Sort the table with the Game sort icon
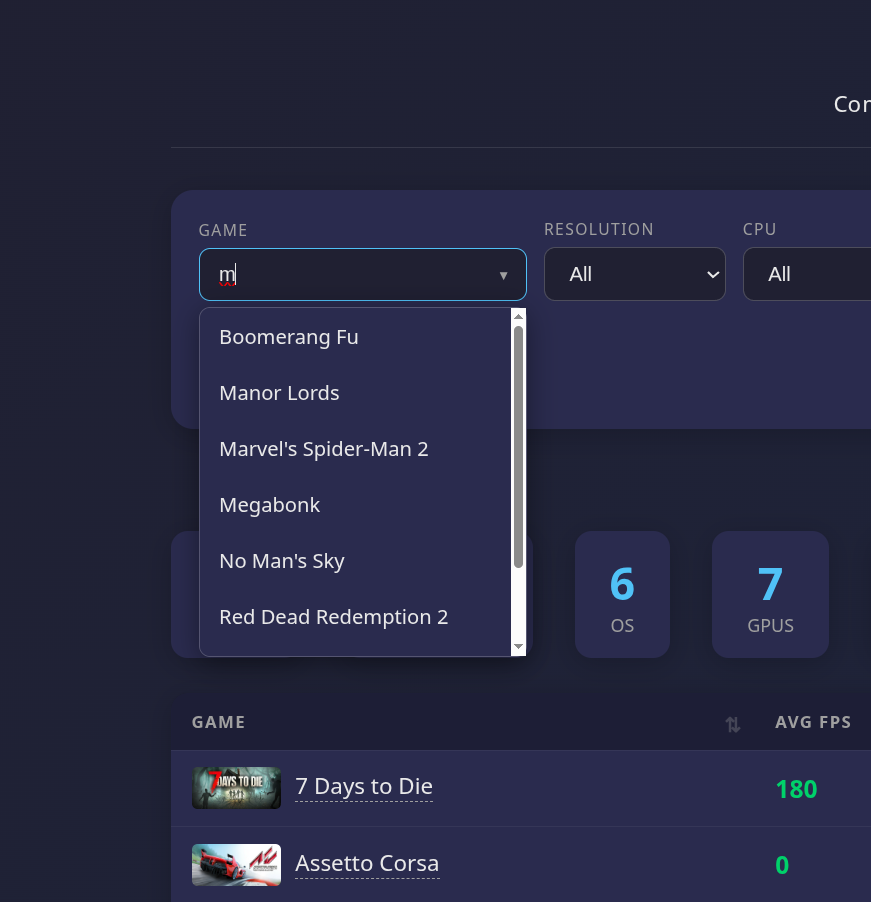The width and height of the screenshot is (871, 902). point(733,724)
